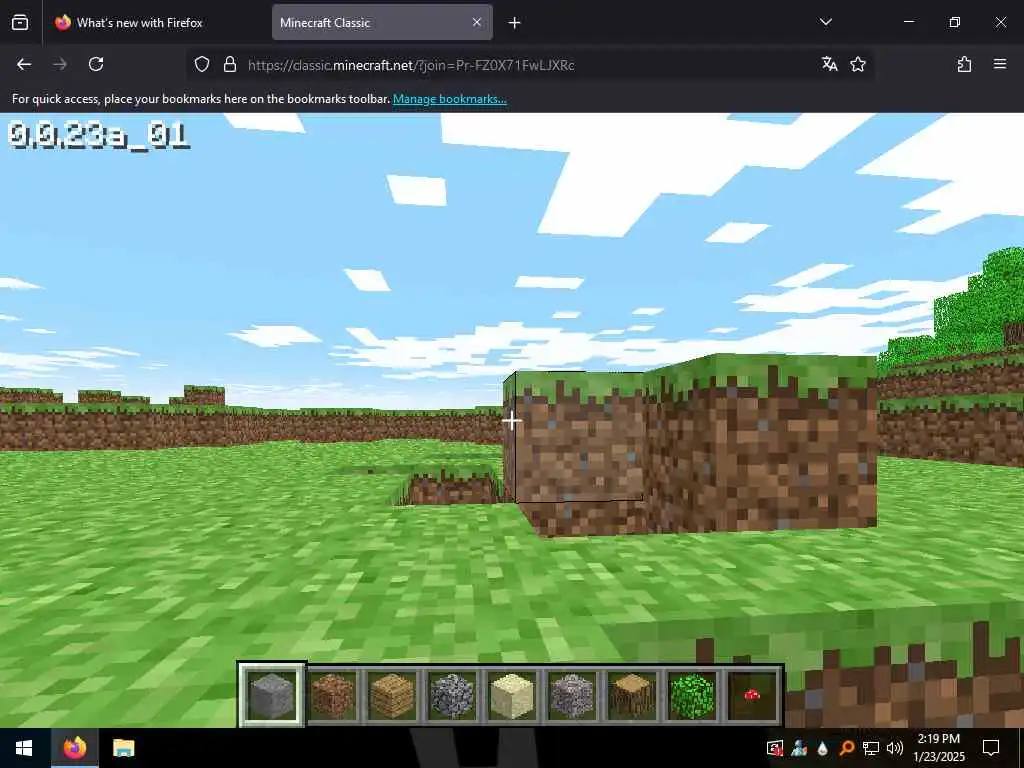Open network status tray icon

(871, 748)
